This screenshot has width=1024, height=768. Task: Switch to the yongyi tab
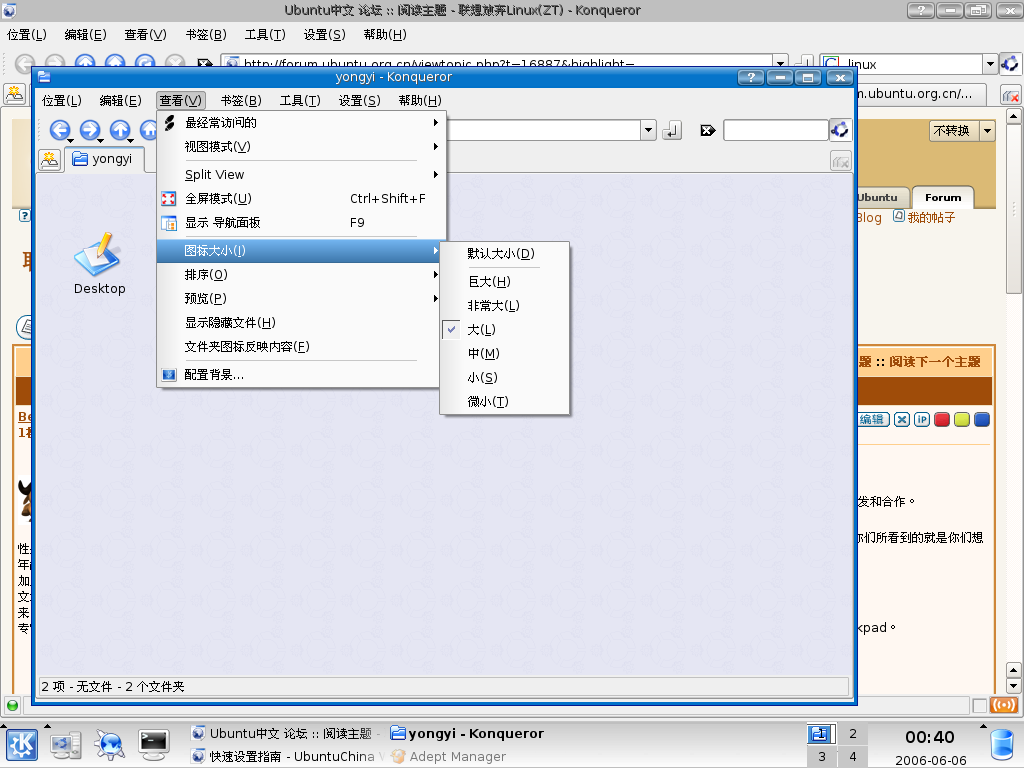[x=103, y=159]
